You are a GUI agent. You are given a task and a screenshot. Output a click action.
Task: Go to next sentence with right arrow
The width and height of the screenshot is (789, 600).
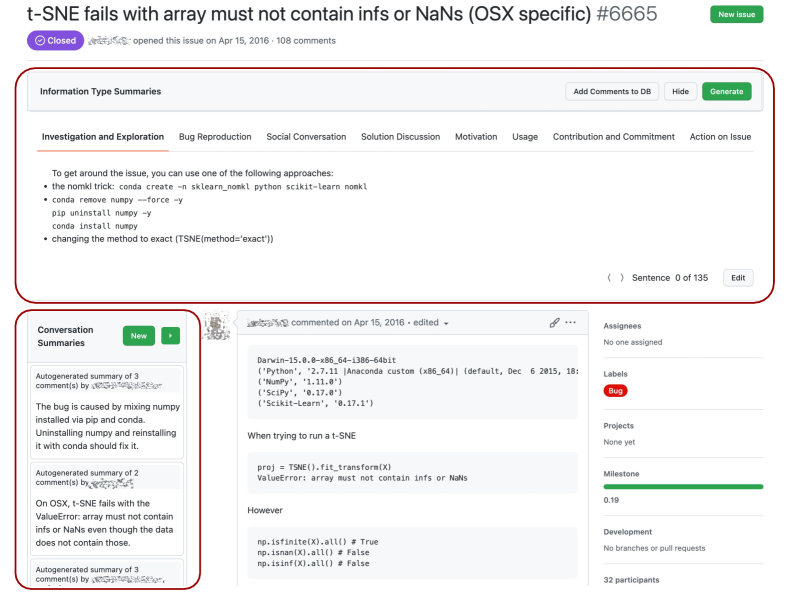(x=622, y=278)
